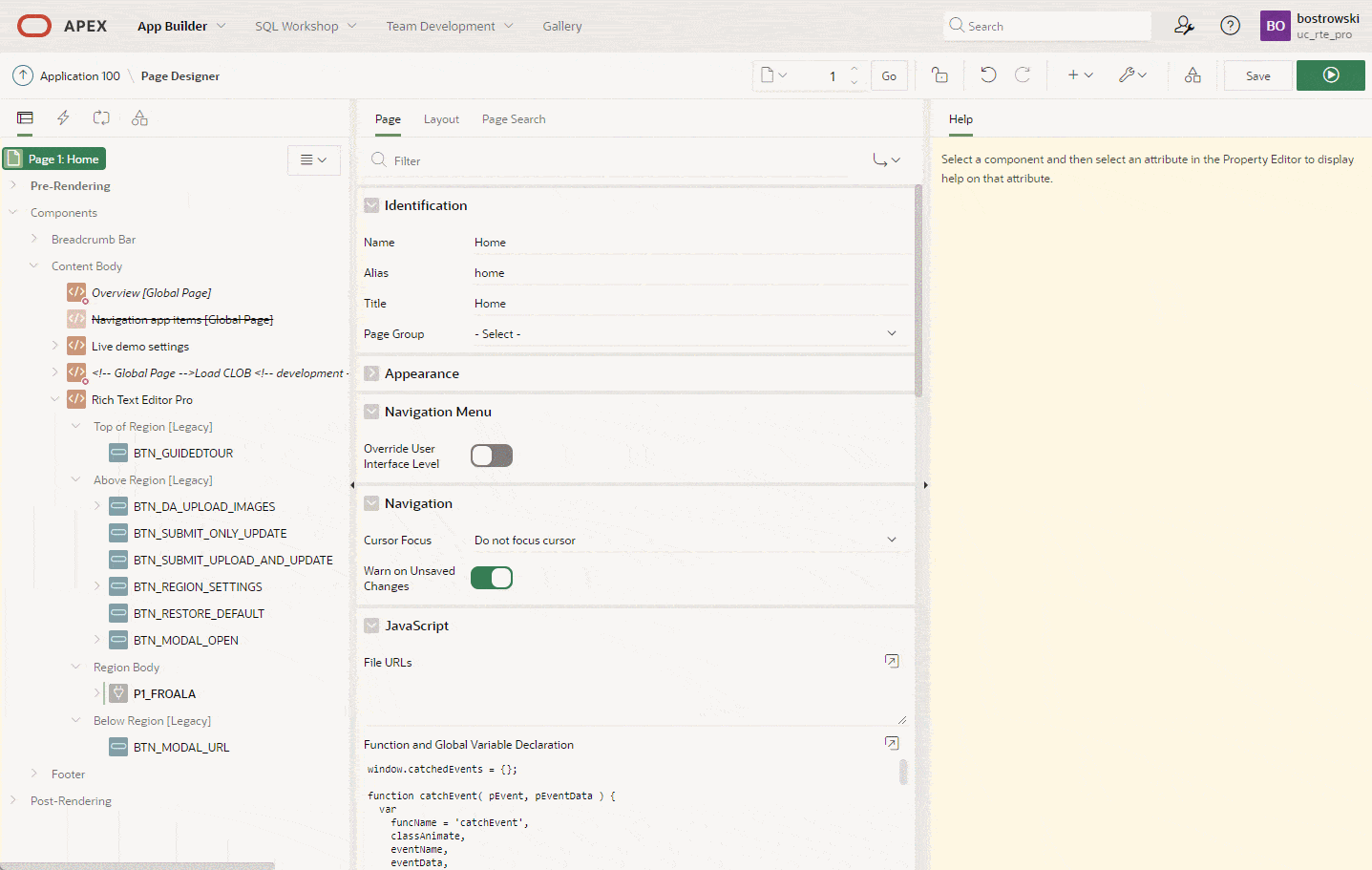The width and height of the screenshot is (1372, 870).
Task: Expand the Live demo settings region
Action: click(55, 346)
